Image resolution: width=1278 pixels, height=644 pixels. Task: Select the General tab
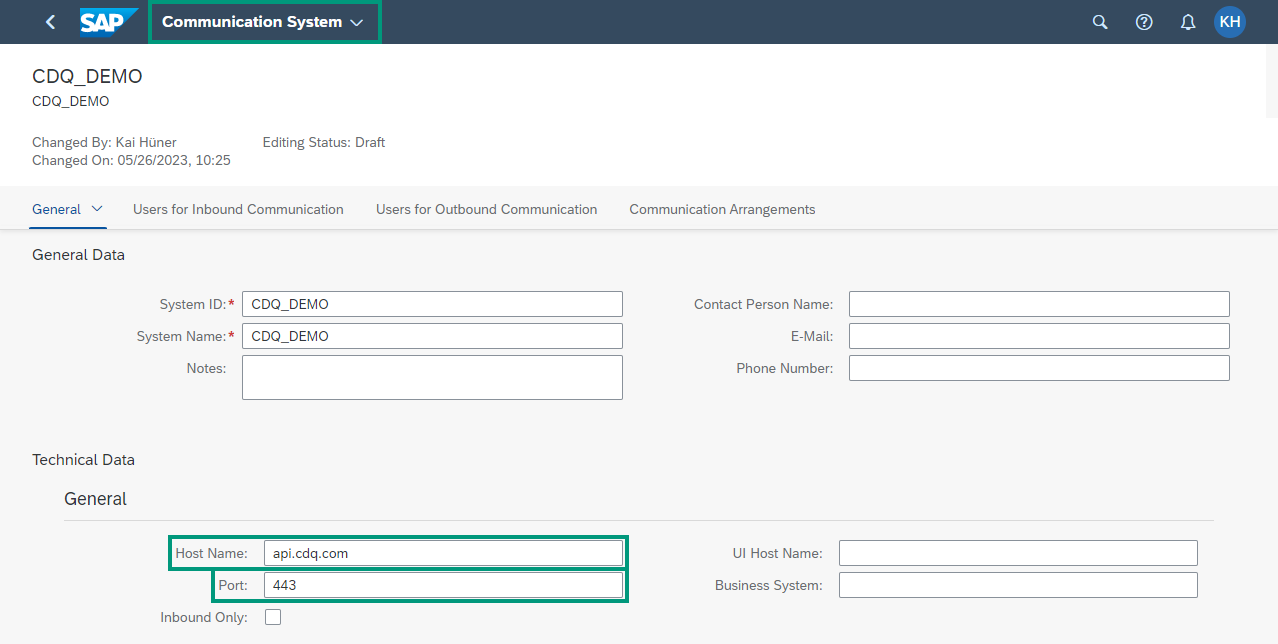(58, 209)
